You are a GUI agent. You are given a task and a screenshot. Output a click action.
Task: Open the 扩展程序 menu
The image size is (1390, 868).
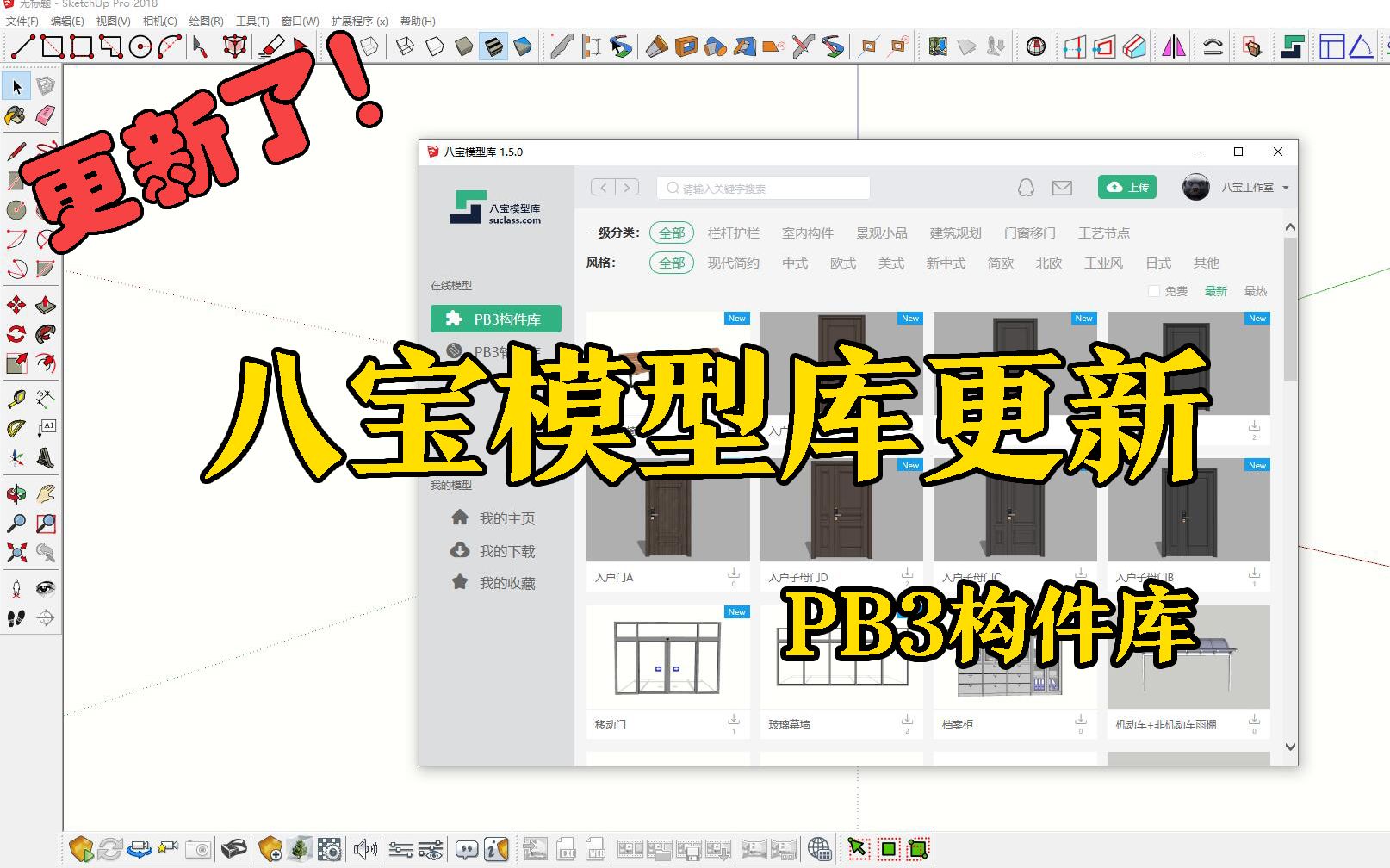pos(360,21)
